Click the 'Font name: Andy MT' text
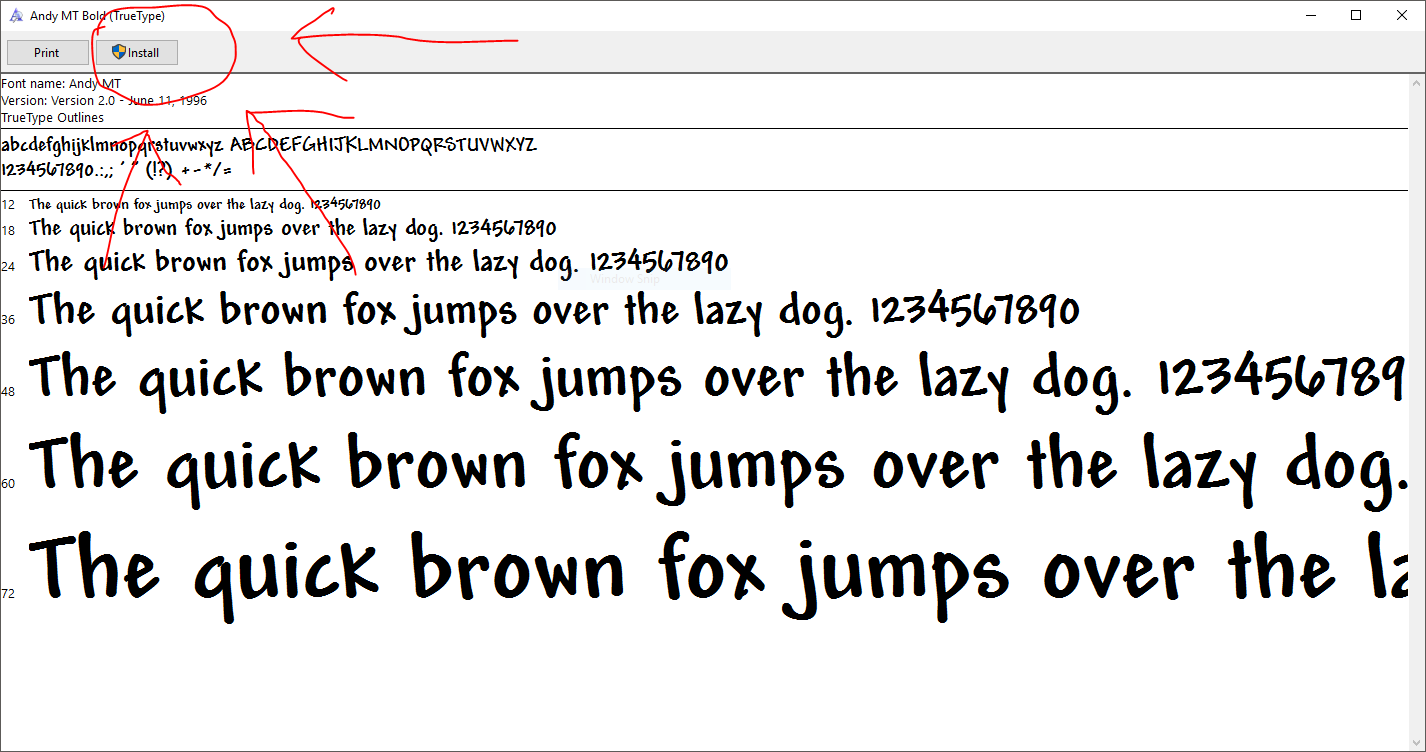1426x752 pixels. [x=61, y=84]
